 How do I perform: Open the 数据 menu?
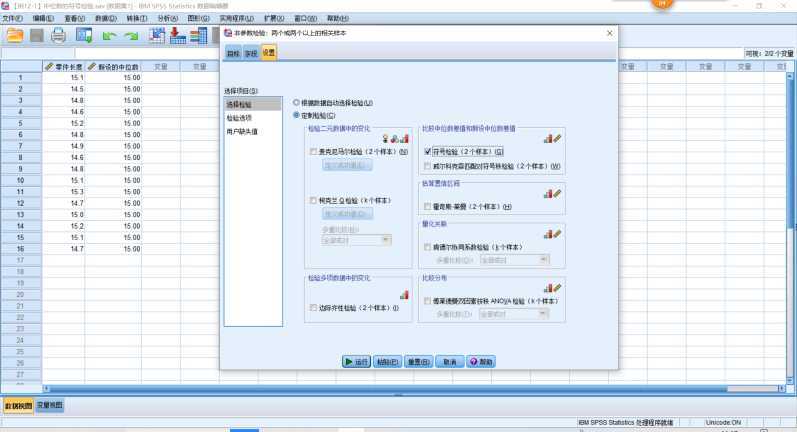pos(106,18)
